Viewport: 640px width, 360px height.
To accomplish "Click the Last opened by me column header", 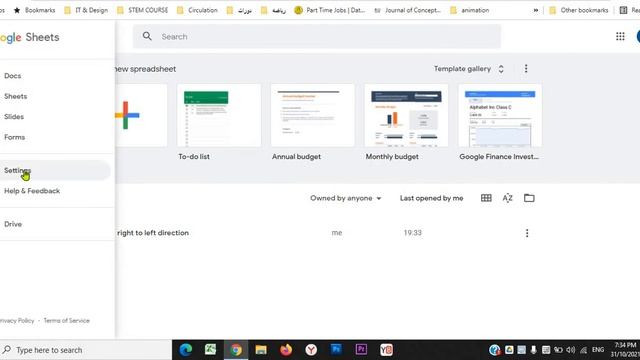I will pos(431,198).
